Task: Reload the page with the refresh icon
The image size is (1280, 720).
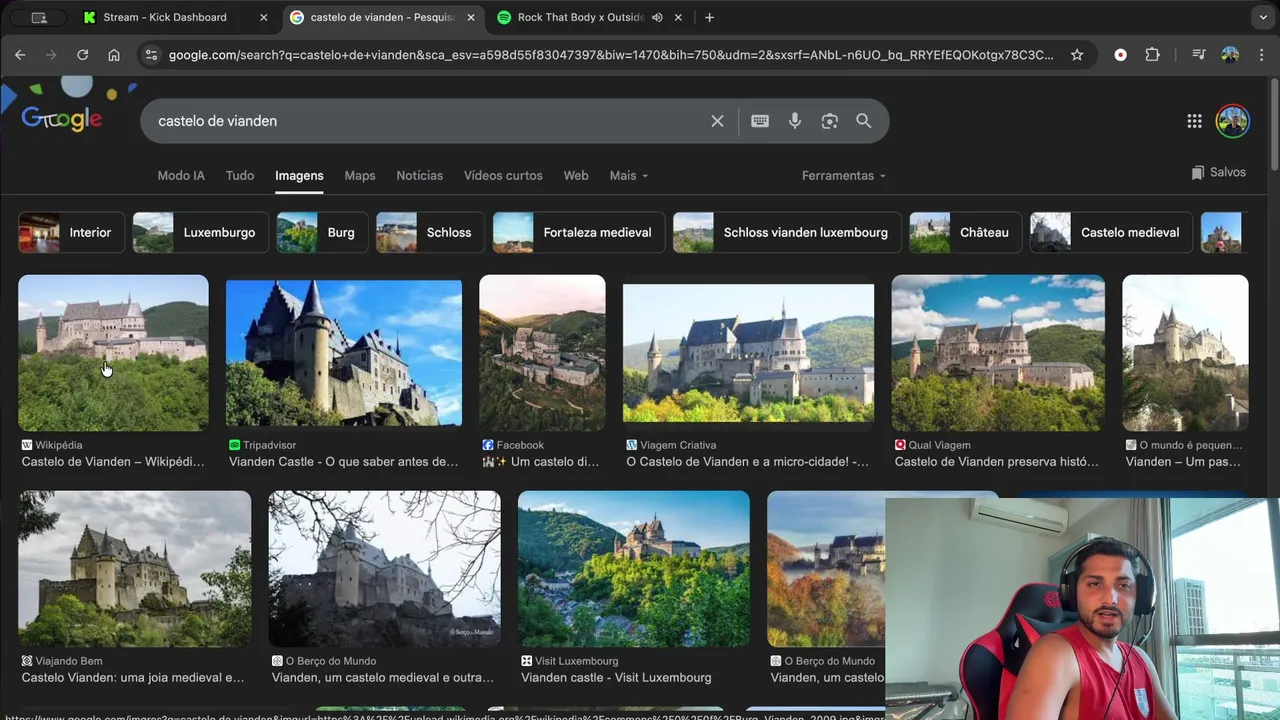Action: (x=83, y=55)
